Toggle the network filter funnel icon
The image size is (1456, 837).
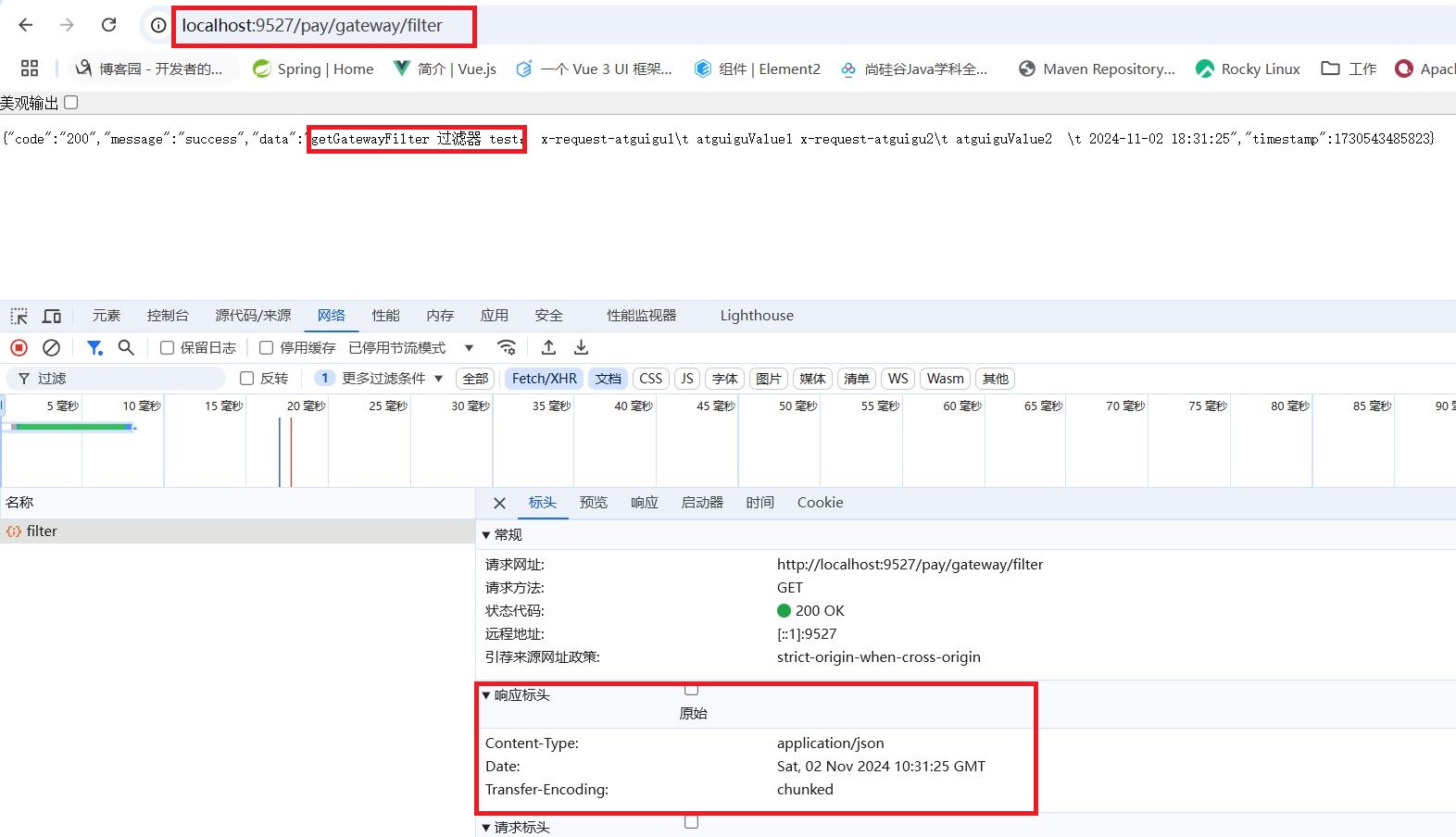(94, 347)
